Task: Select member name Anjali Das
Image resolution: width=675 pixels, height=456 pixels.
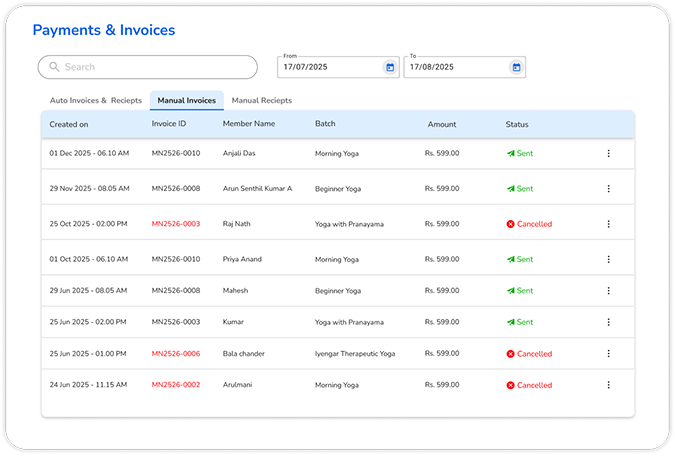Action: [239, 153]
